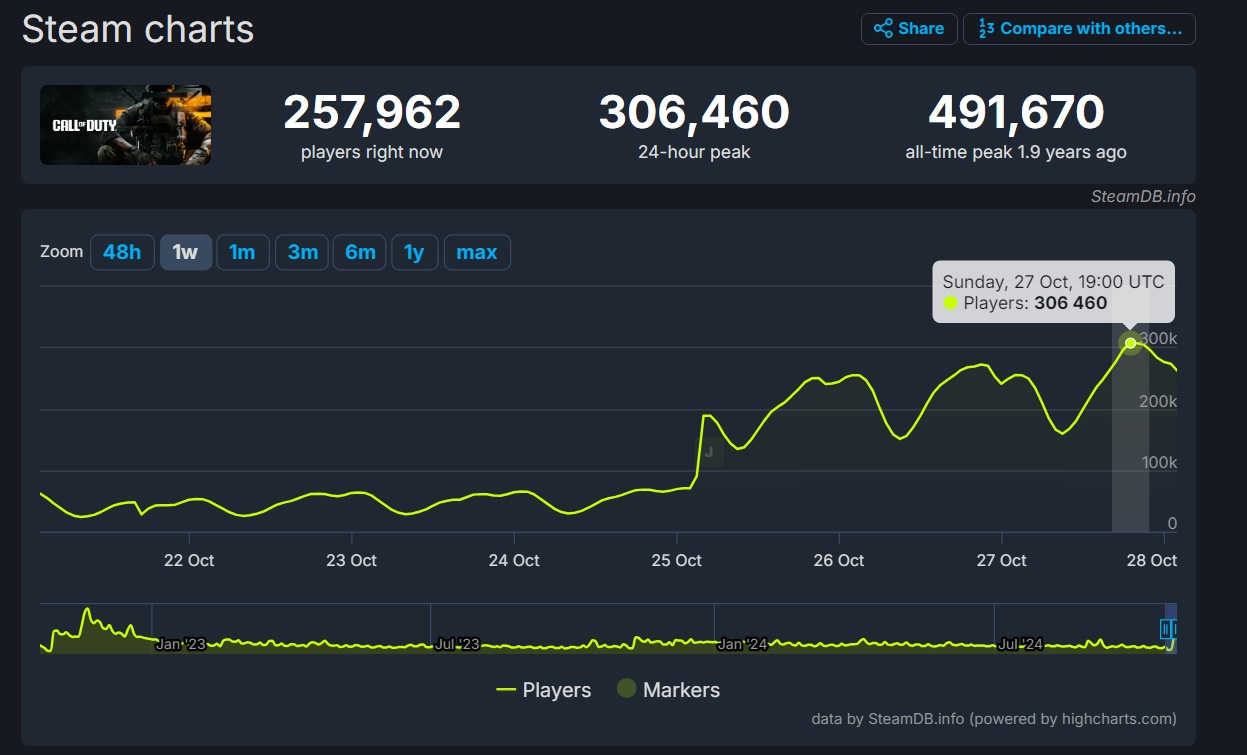Image resolution: width=1247 pixels, height=755 pixels.
Task: Click the highlighted peak marker dot on chart
Action: [x=1130, y=343]
